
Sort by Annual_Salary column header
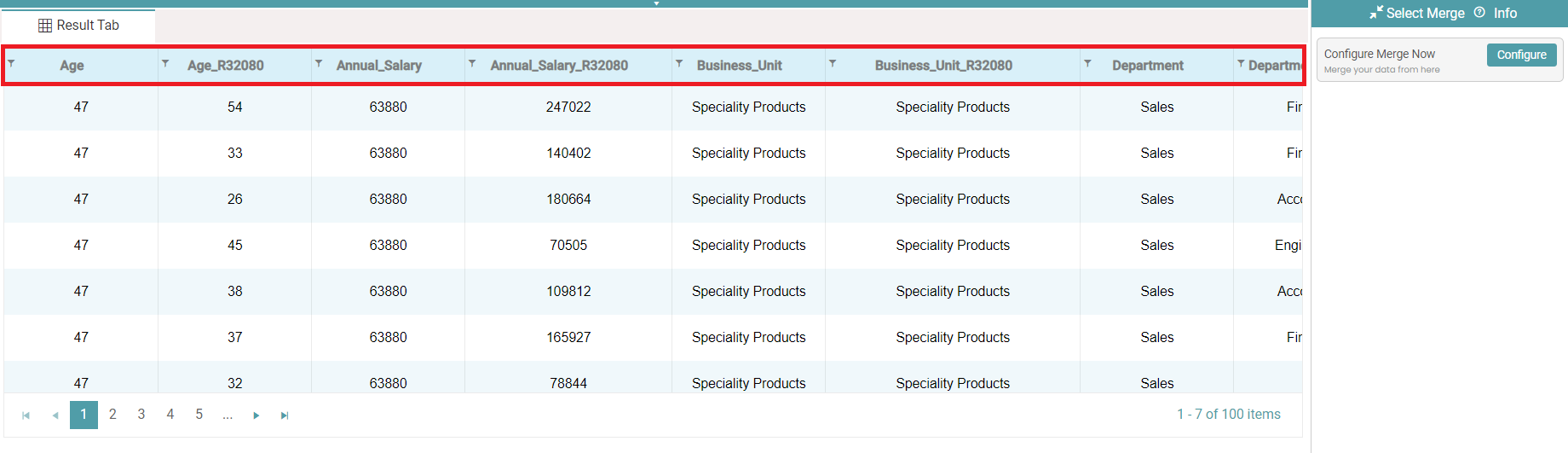click(x=379, y=66)
